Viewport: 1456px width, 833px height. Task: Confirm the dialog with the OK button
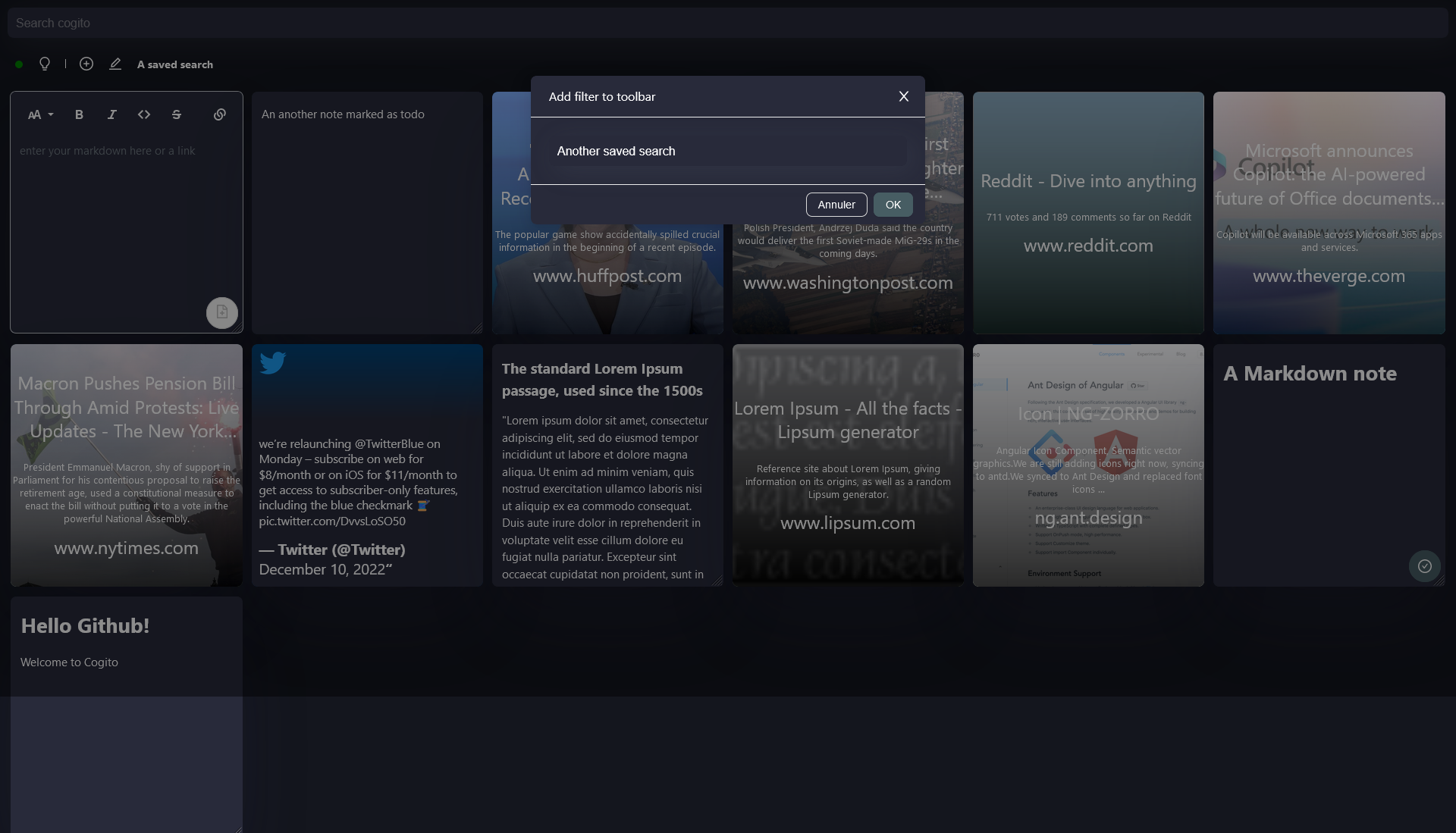click(x=893, y=205)
